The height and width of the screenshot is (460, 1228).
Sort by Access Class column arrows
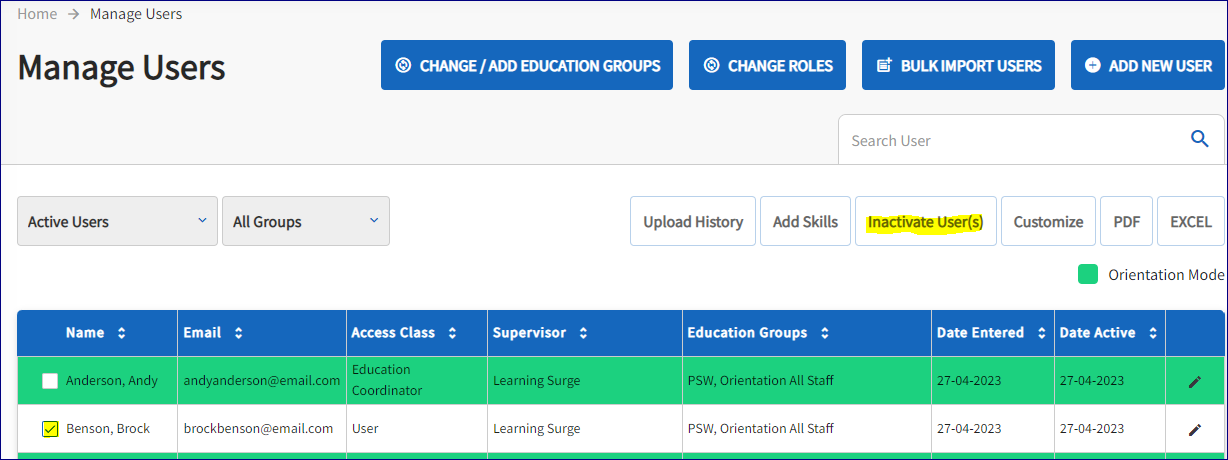452,333
